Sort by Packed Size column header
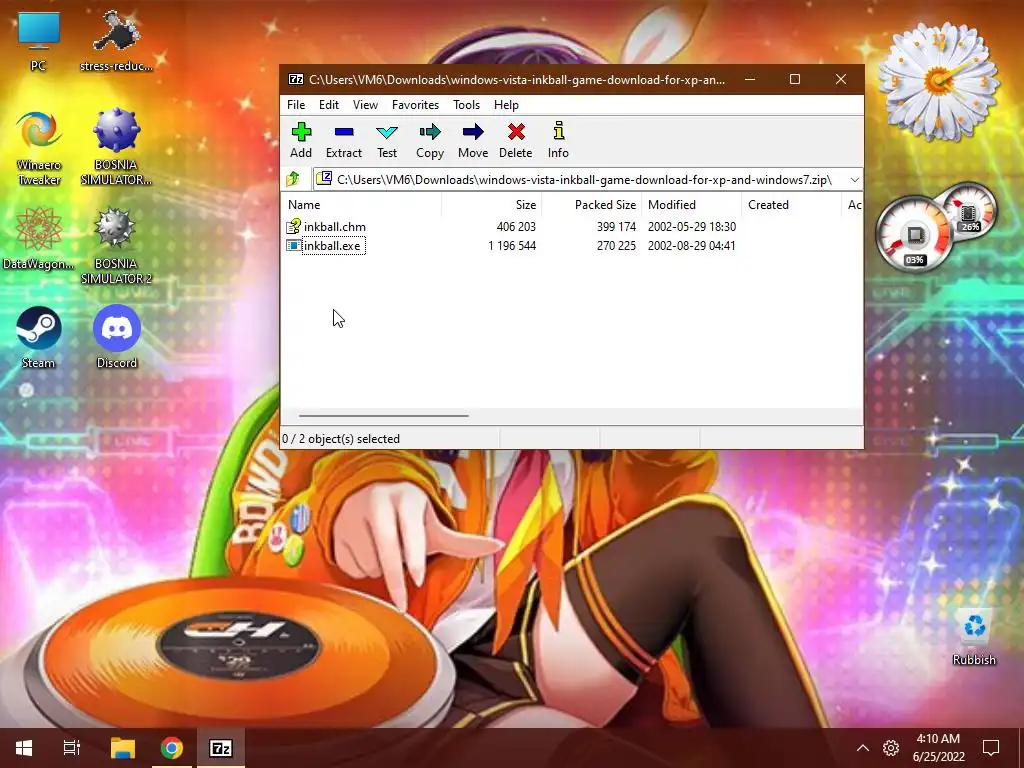 coord(592,204)
